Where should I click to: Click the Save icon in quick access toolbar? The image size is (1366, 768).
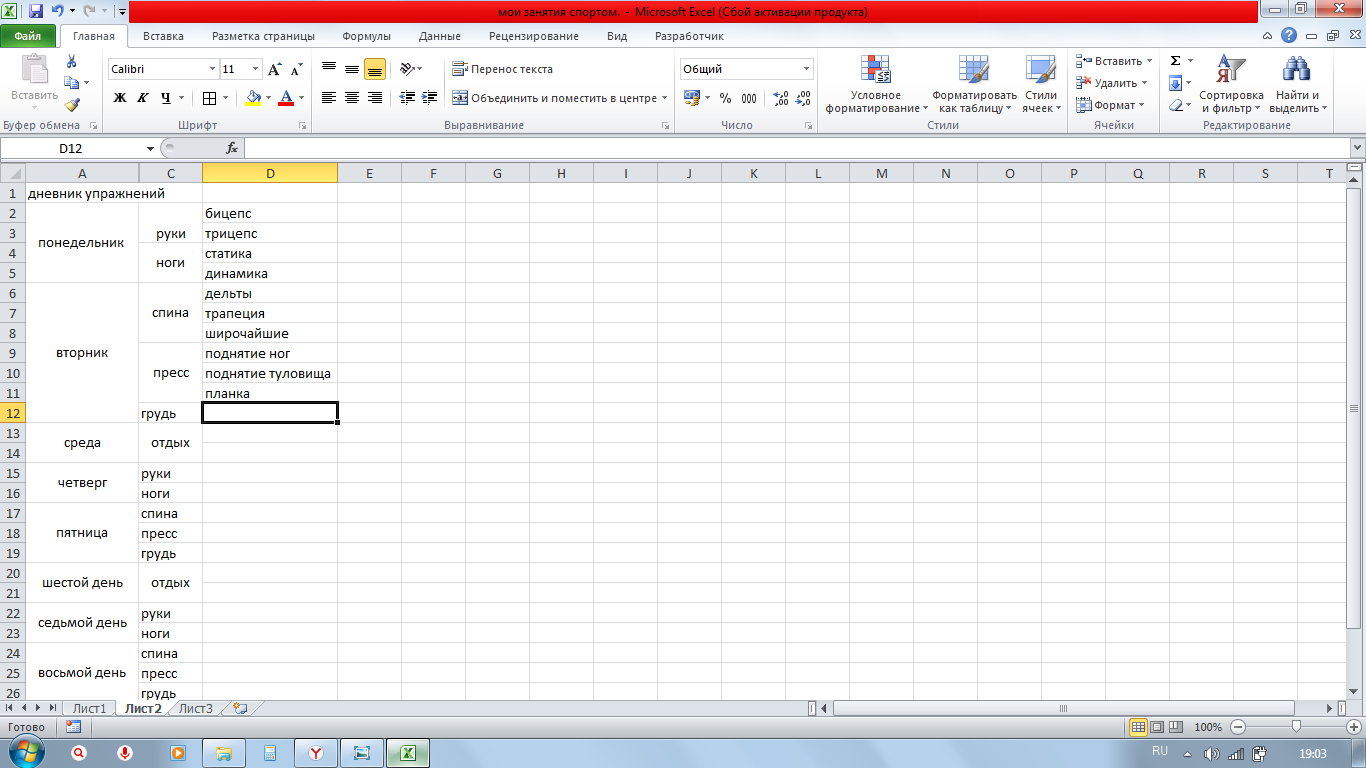click(36, 12)
